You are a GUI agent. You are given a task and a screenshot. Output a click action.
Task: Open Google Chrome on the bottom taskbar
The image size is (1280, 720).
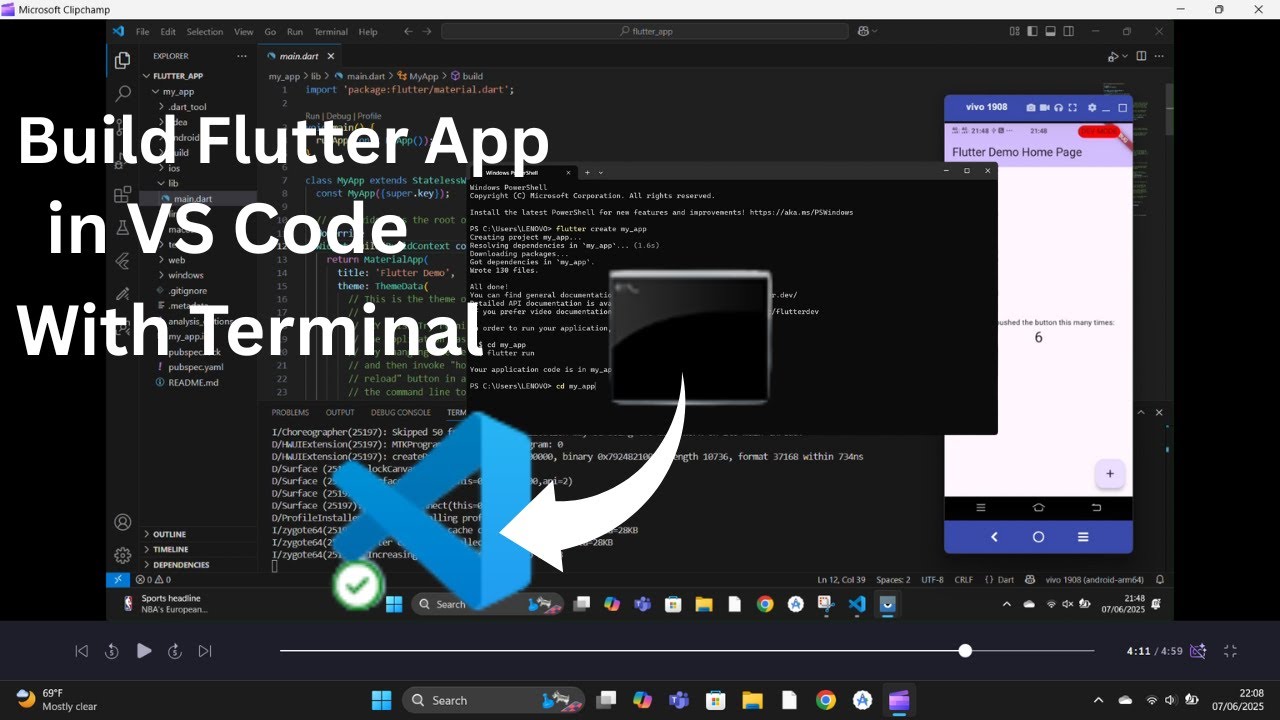pyautogui.click(x=825, y=700)
